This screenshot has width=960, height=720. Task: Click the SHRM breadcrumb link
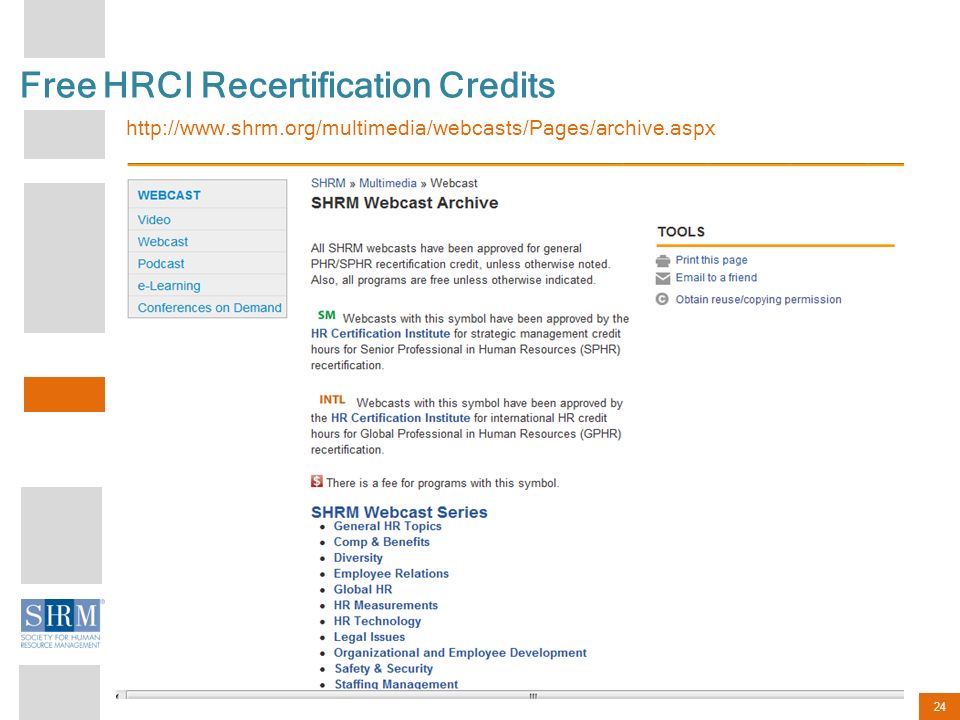click(x=328, y=183)
